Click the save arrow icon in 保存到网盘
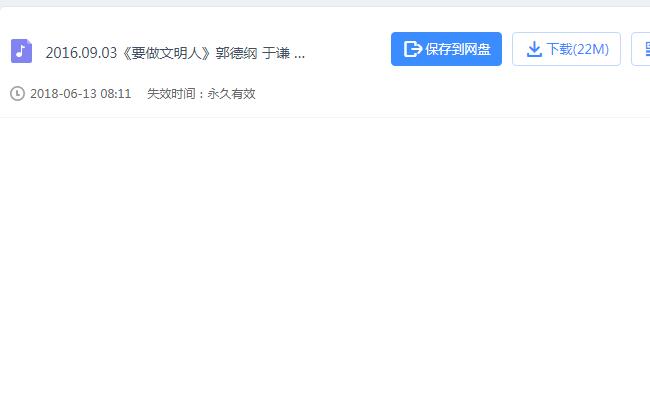Screen dimensions: 650x400 tap(412, 49)
